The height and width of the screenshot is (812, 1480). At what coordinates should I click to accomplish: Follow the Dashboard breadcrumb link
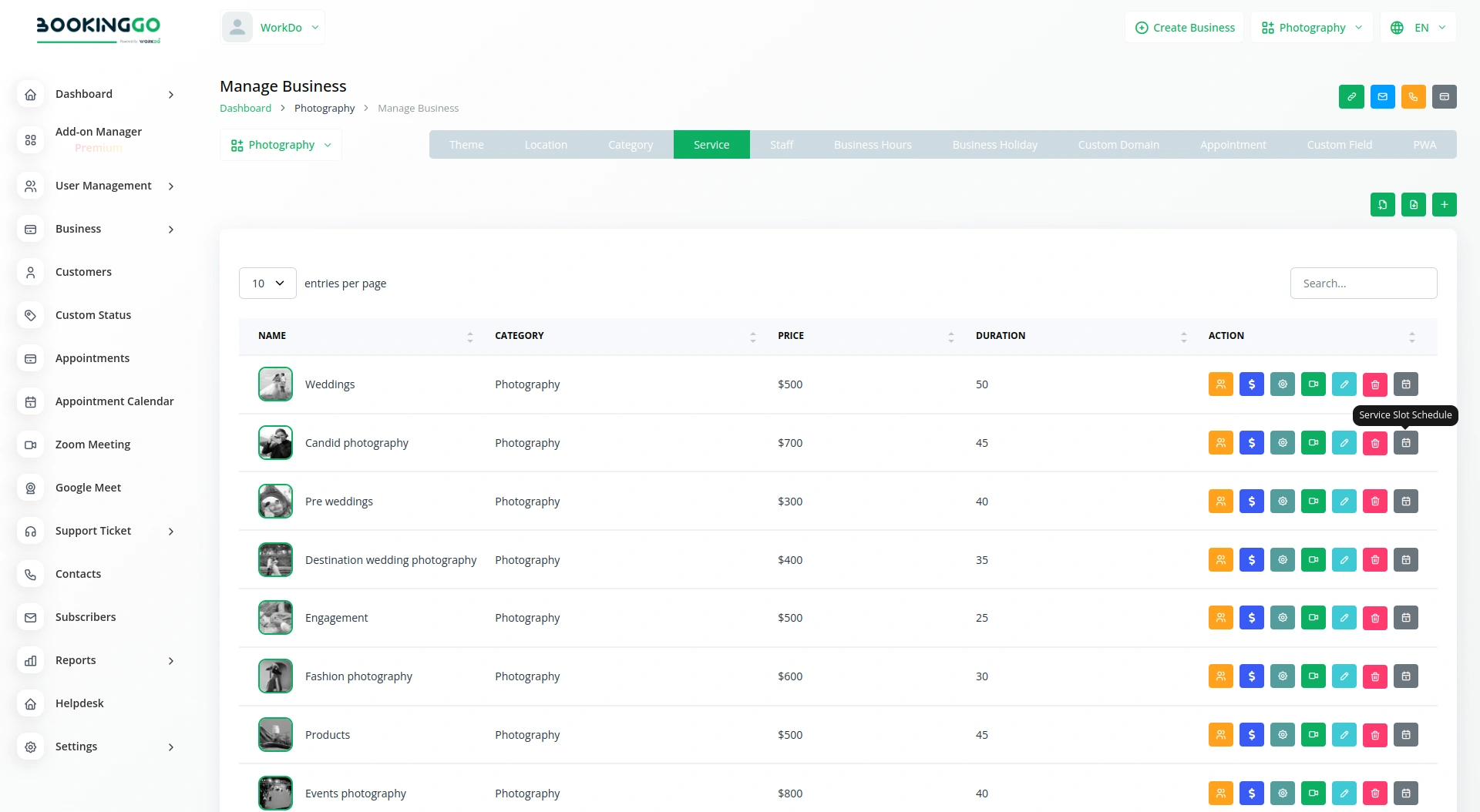pos(244,108)
